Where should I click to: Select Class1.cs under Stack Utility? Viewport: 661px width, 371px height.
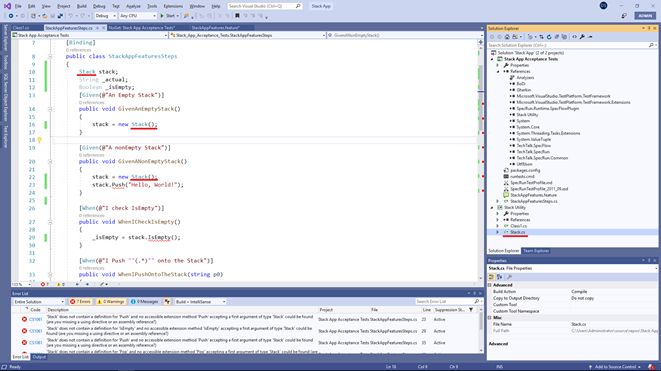coord(519,226)
